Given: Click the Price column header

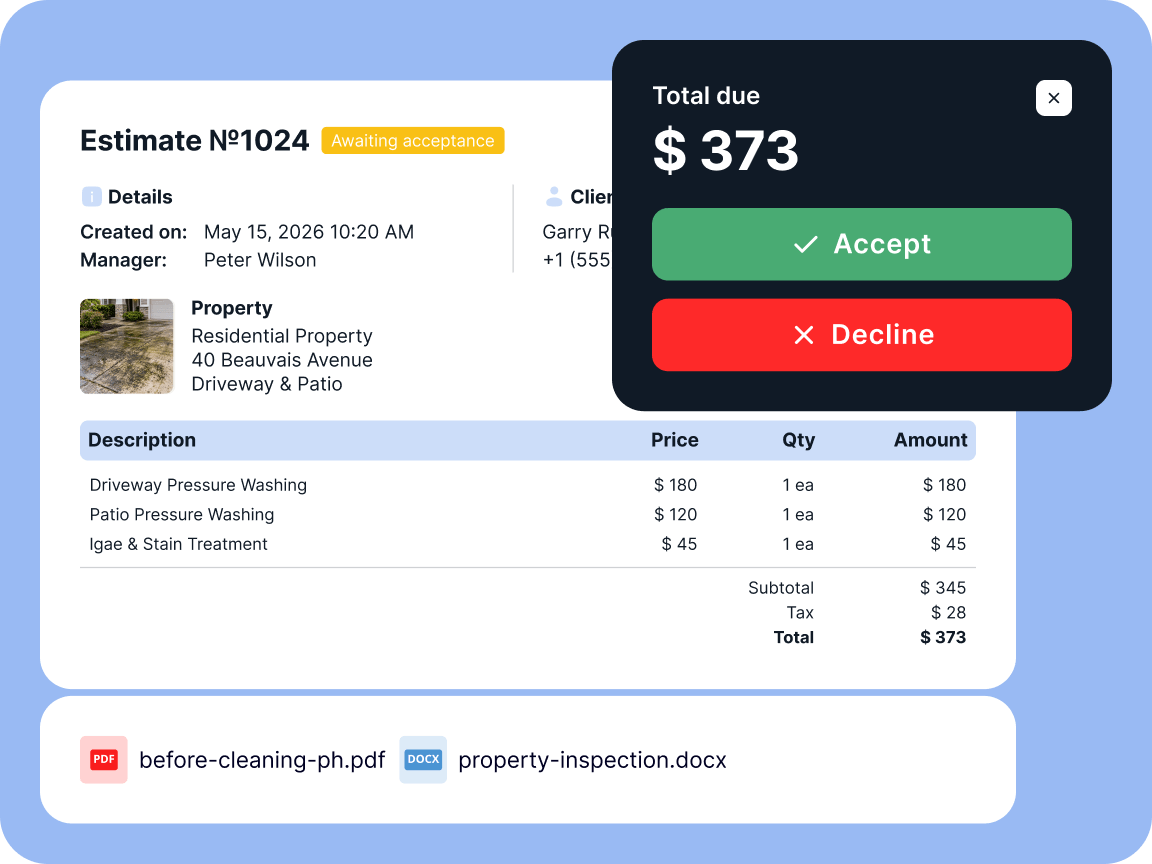Looking at the screenshot, I should coord(674,440).
